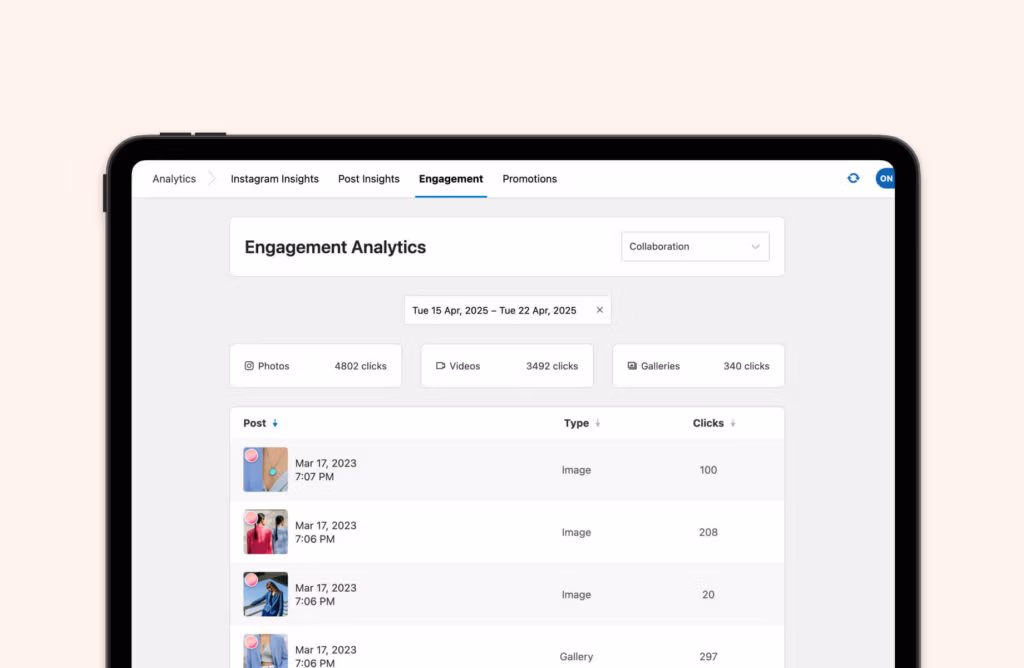Click the chevron on the Collaboration selector
The height and width of the screenshot is (668, 1024).
757,246
